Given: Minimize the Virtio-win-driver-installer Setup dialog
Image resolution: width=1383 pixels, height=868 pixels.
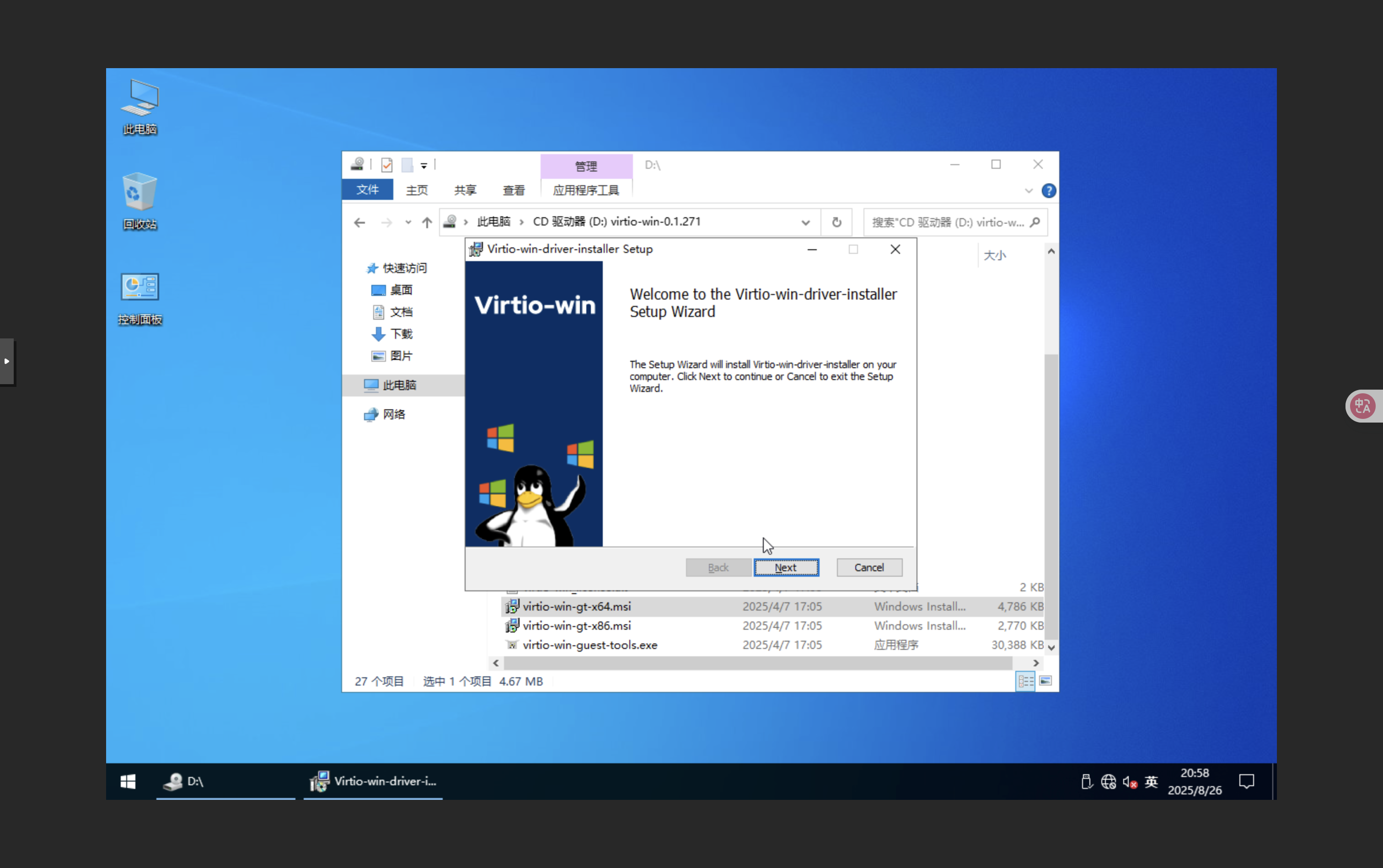Looking at the screenshot, I should (x=812, y=249).
